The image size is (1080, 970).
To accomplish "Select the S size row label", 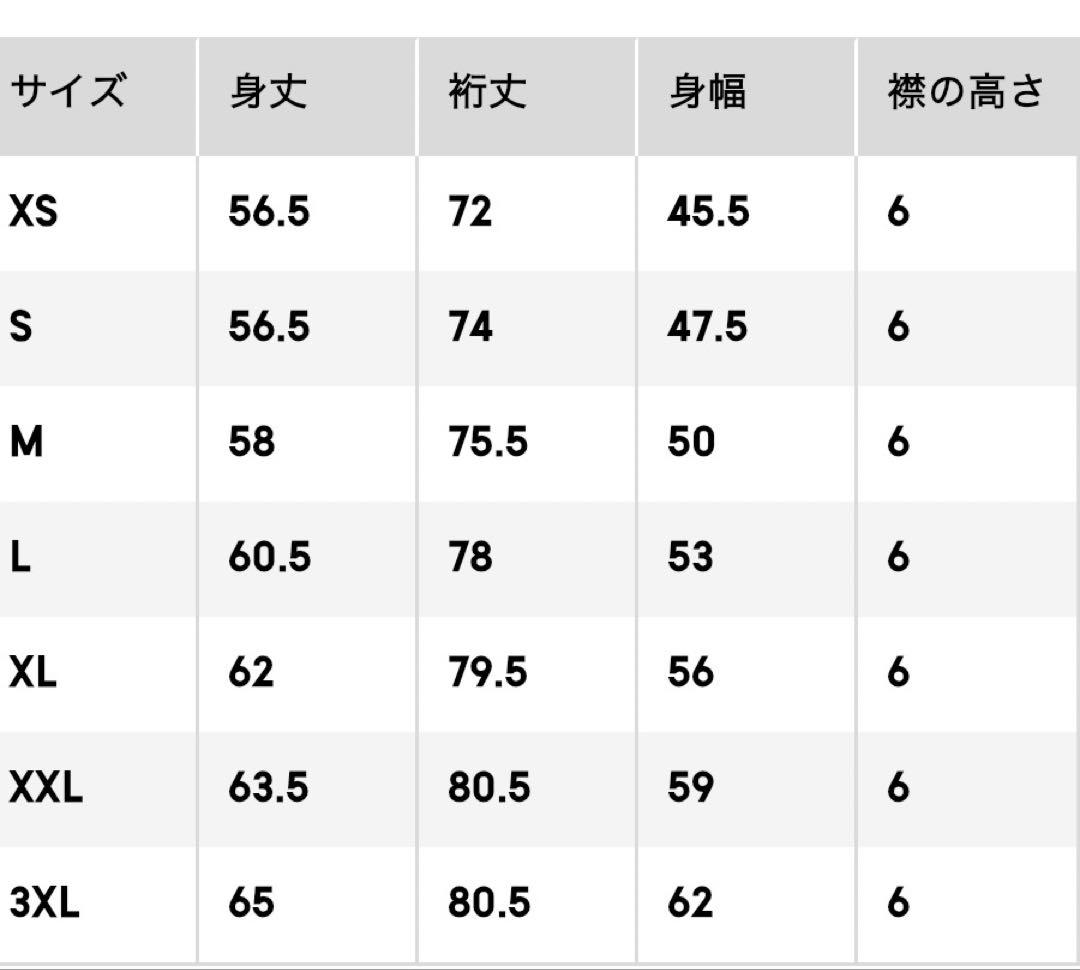I will (21, 327).
